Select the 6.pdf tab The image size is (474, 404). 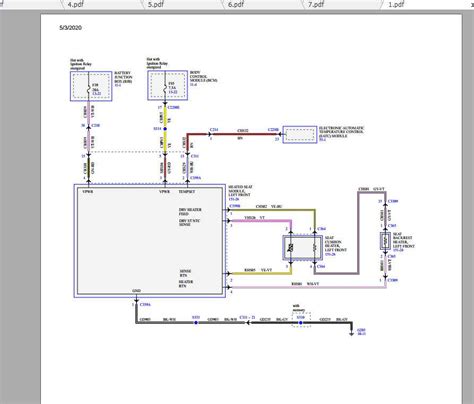[236, 4]
